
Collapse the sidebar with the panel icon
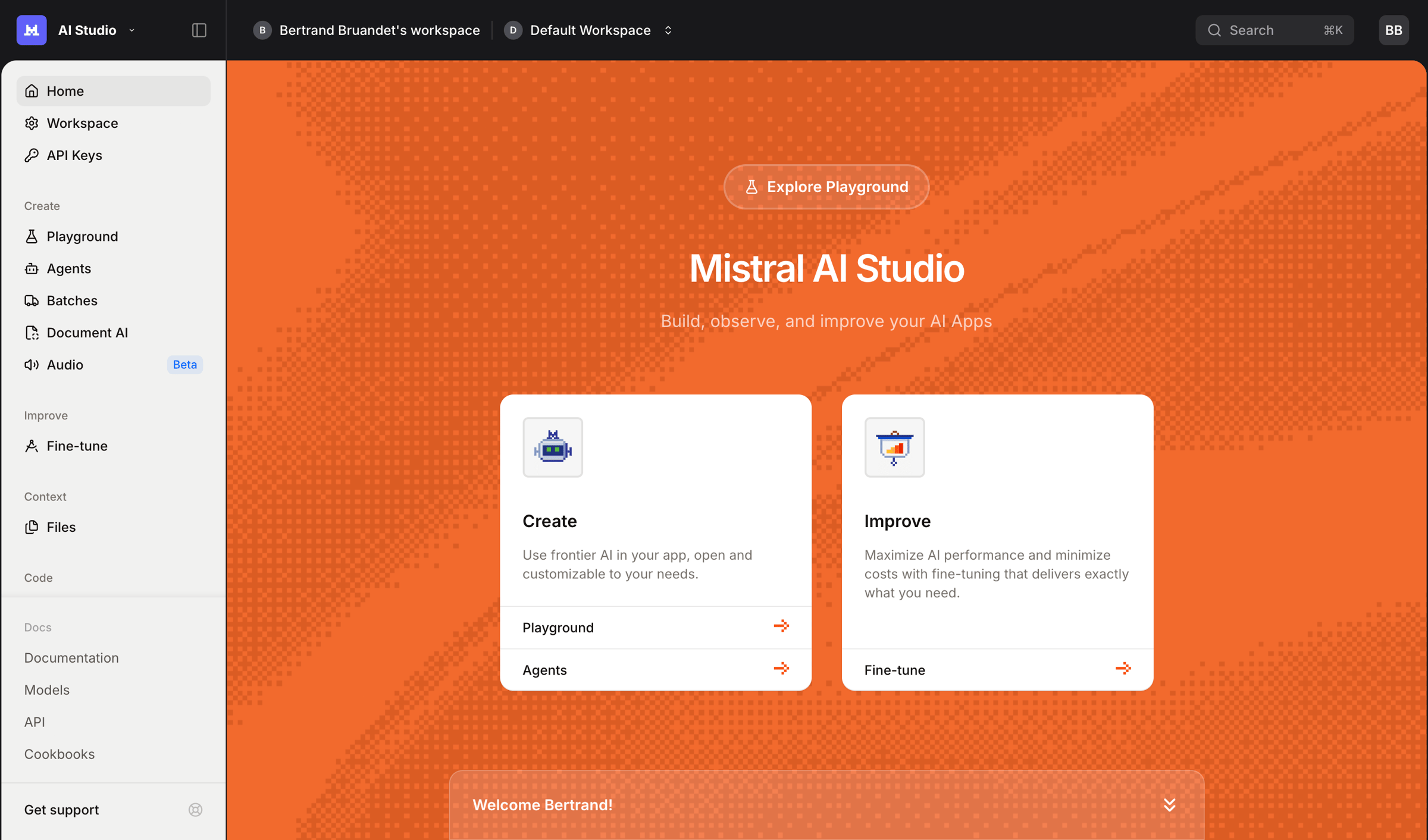tap(199, 30)
